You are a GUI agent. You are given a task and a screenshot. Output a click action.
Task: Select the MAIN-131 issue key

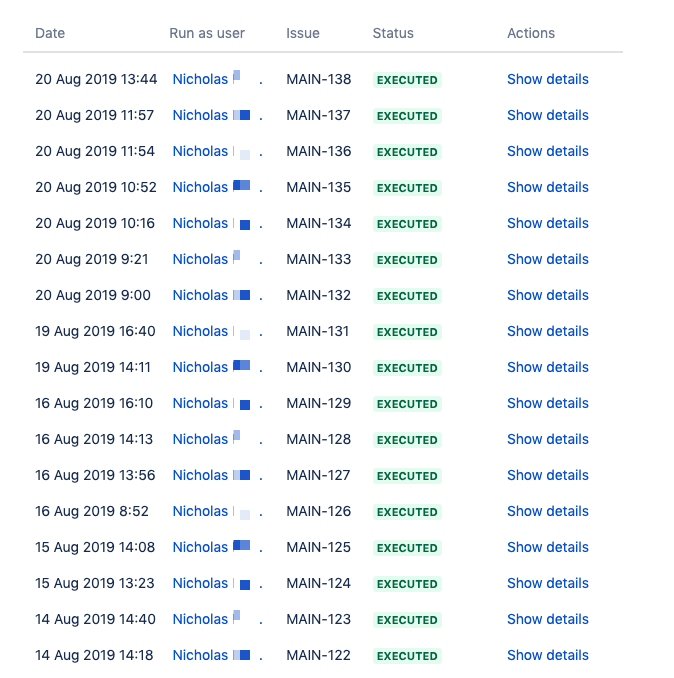[x=317, y=331]
